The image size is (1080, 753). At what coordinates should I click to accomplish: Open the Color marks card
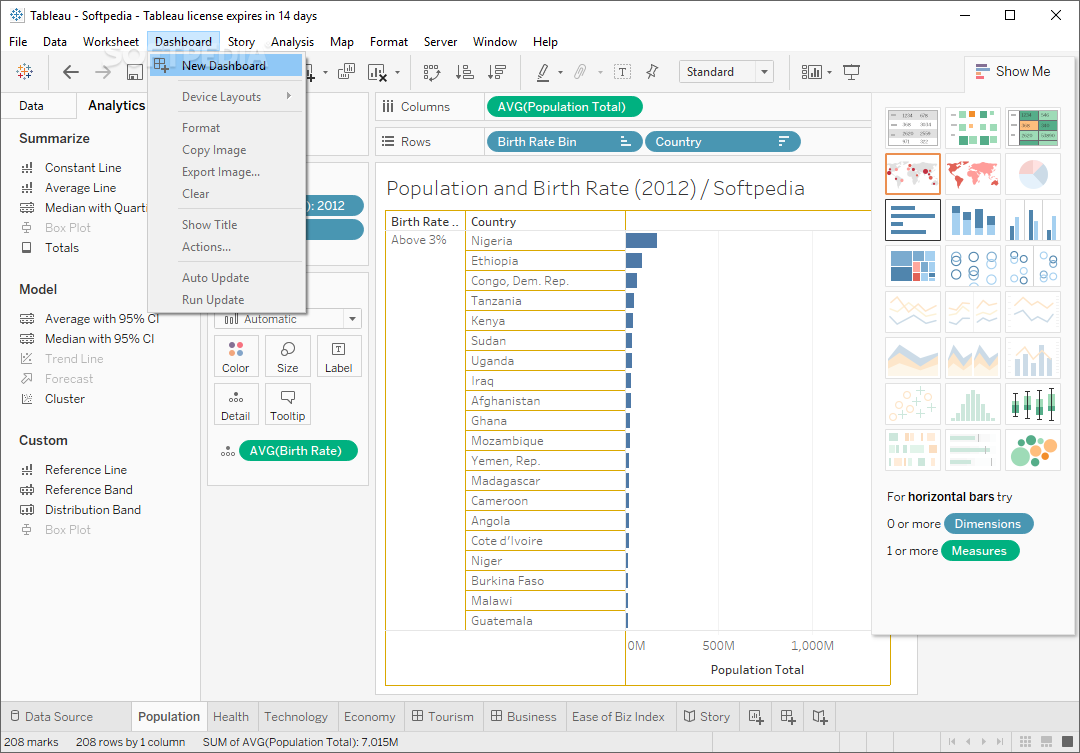(x=236, y=356)
